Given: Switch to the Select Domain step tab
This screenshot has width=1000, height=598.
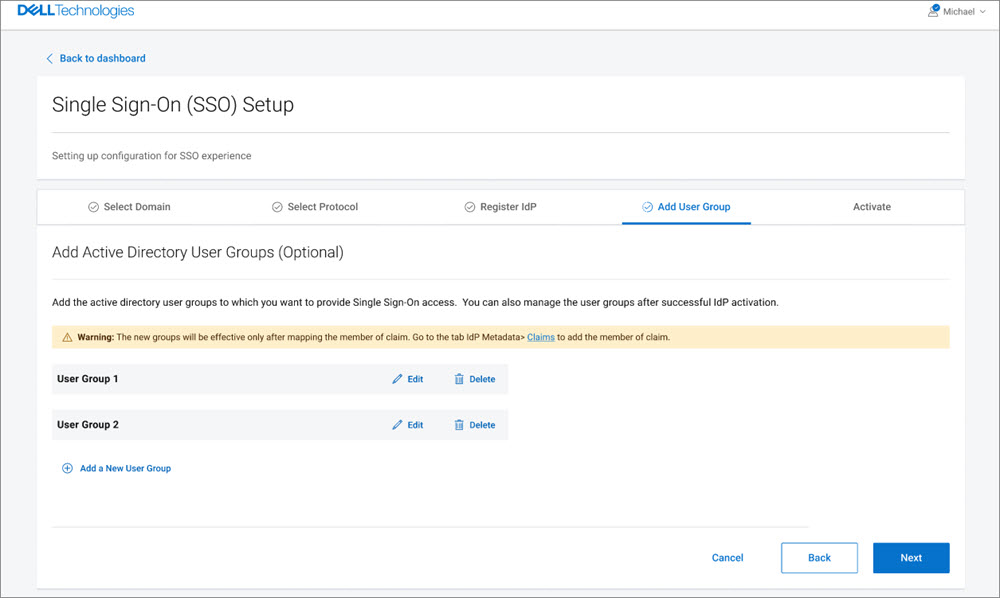Looking at the screenshot, I should (x=129, y=206).
